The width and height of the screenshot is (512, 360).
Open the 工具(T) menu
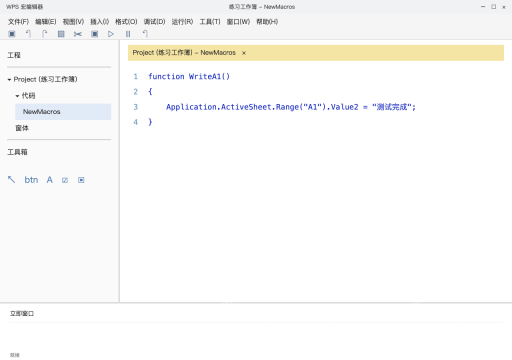[210, 22]
